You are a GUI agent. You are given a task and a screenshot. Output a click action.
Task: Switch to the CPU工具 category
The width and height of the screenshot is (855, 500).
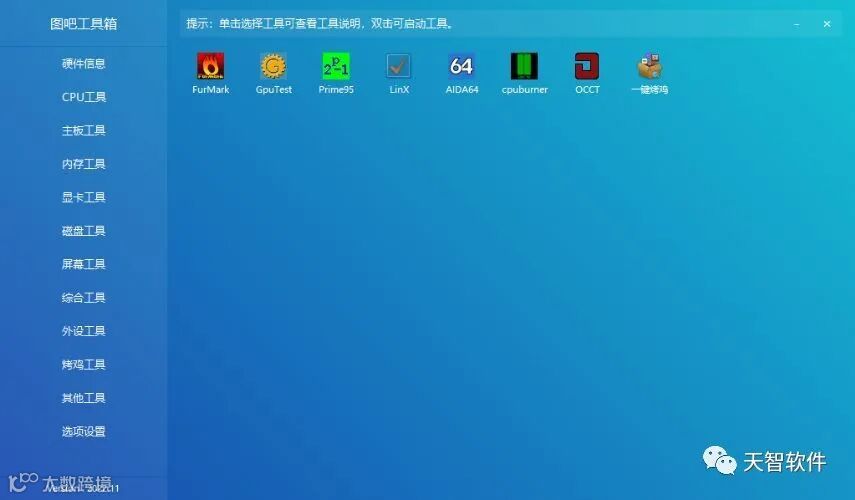[x=83, y=97]
